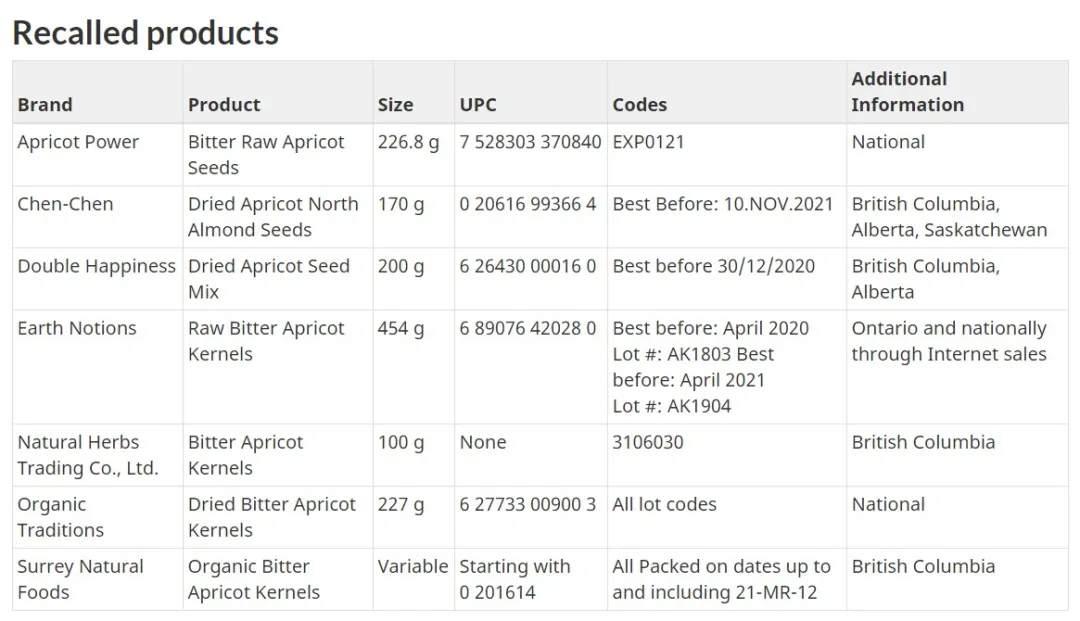The image size is (1080, 621).
Task: Select Ontario and nationally through Internet sales
Action: pos(949,341)
